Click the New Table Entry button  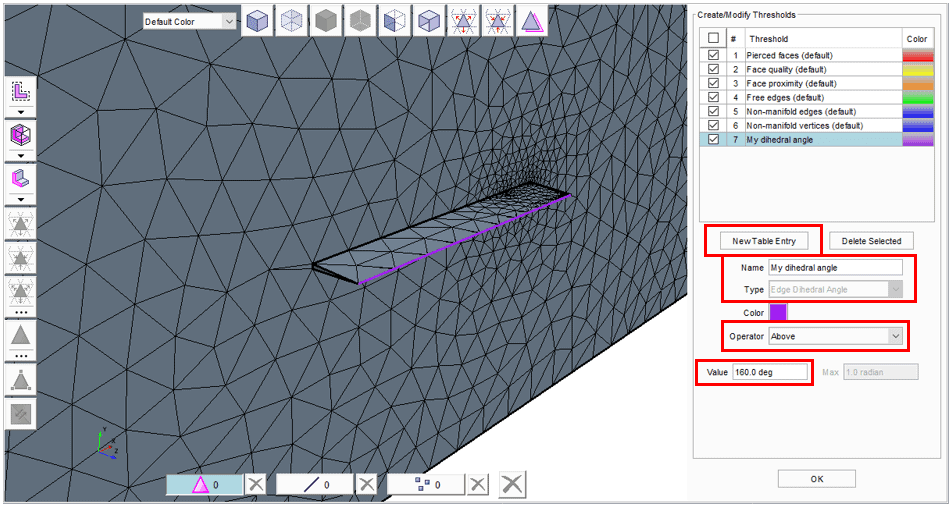pos(764,241)
